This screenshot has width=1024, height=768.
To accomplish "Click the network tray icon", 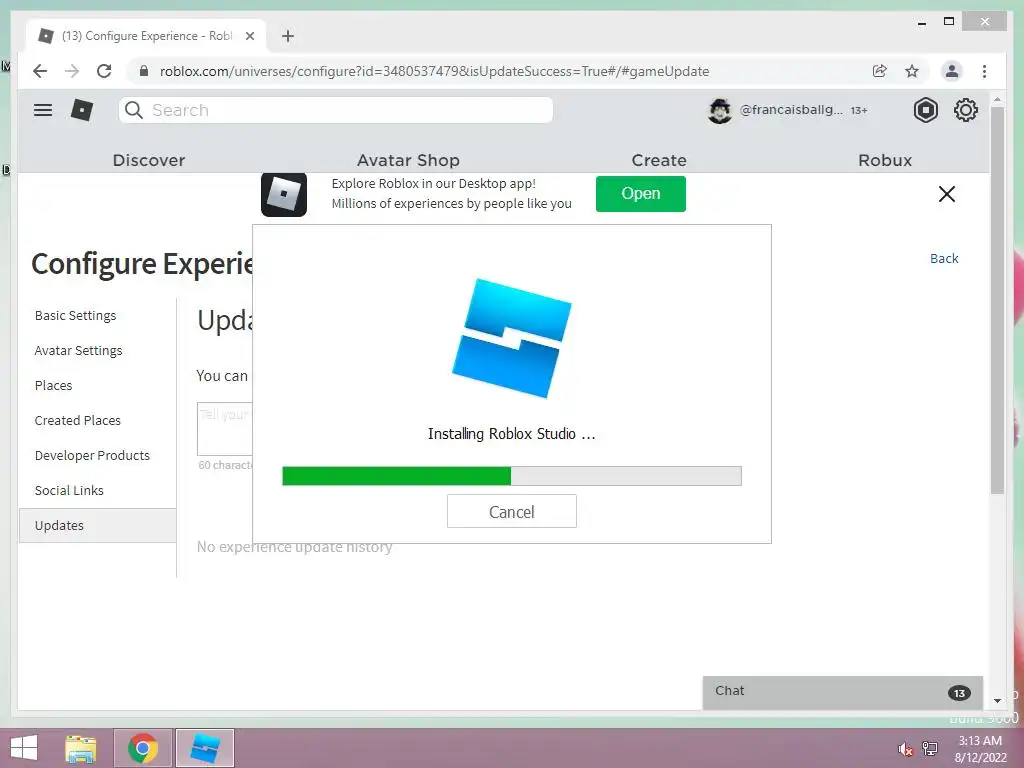I will click(930, 748).
